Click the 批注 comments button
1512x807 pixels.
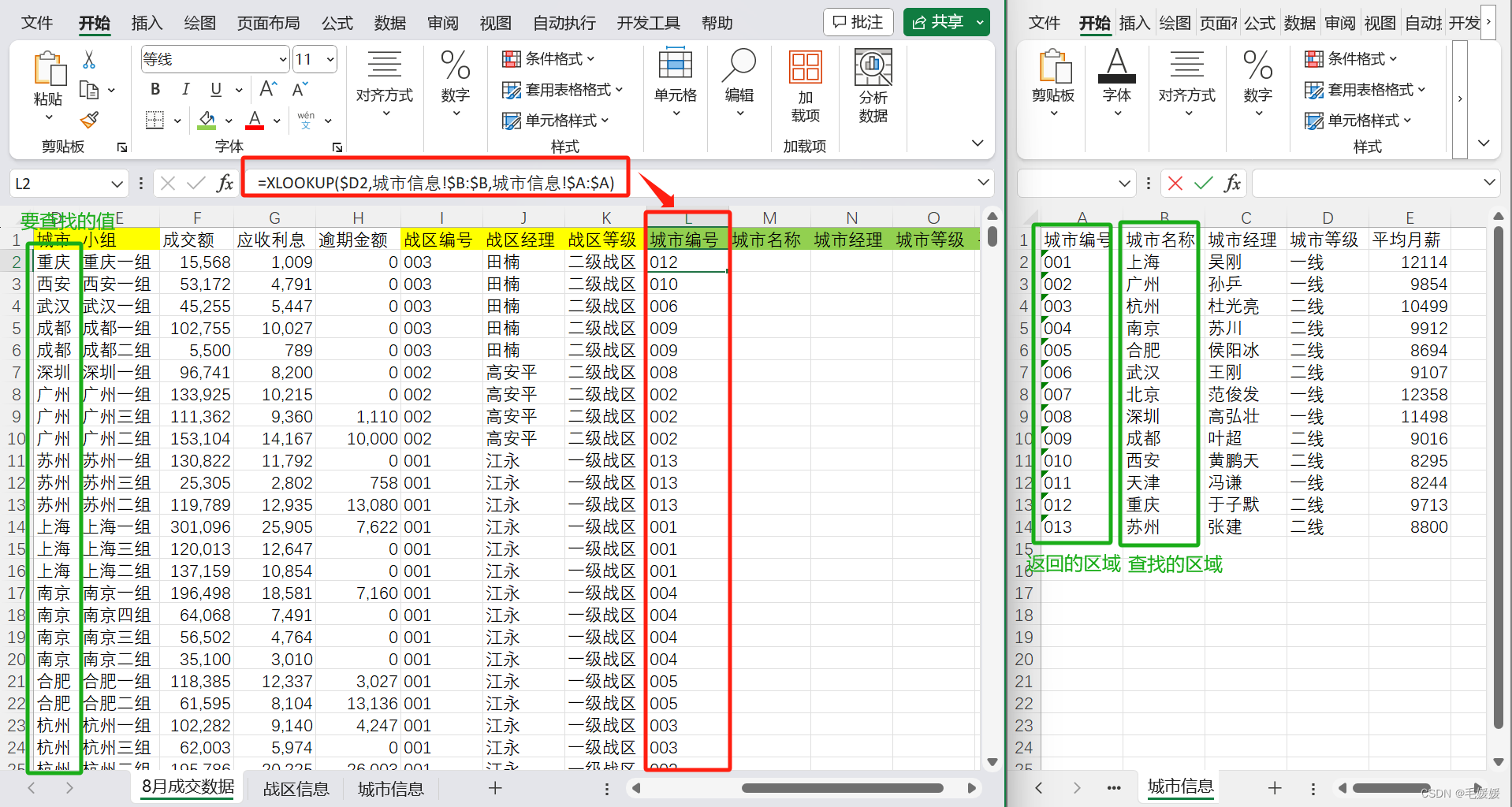[x=858, y=22]
